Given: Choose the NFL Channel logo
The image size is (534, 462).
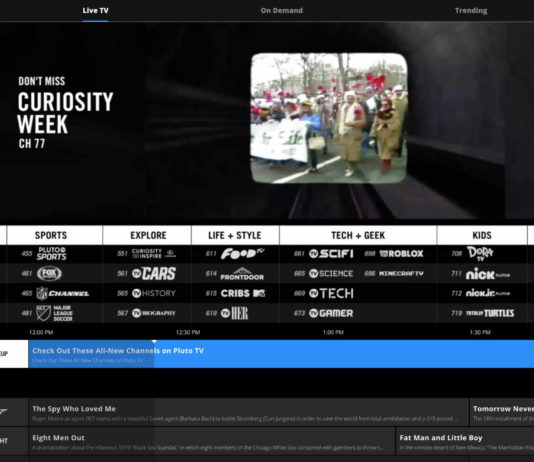Looking at the screenshot, I should [x=63, y=293].
